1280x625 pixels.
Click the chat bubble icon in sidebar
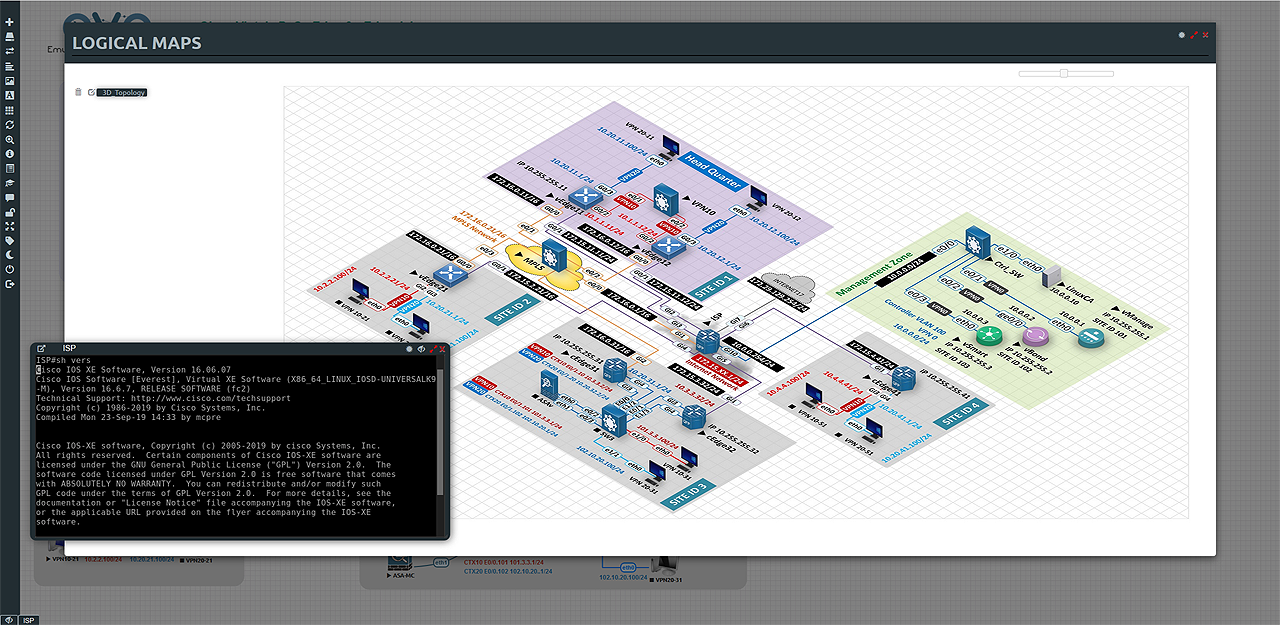10,198
